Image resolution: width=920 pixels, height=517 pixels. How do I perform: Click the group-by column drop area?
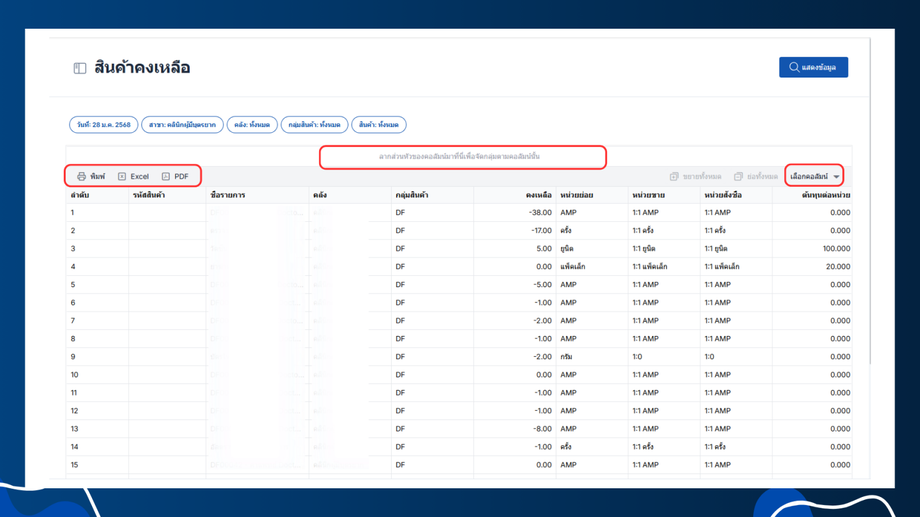(x=460, y=157)
